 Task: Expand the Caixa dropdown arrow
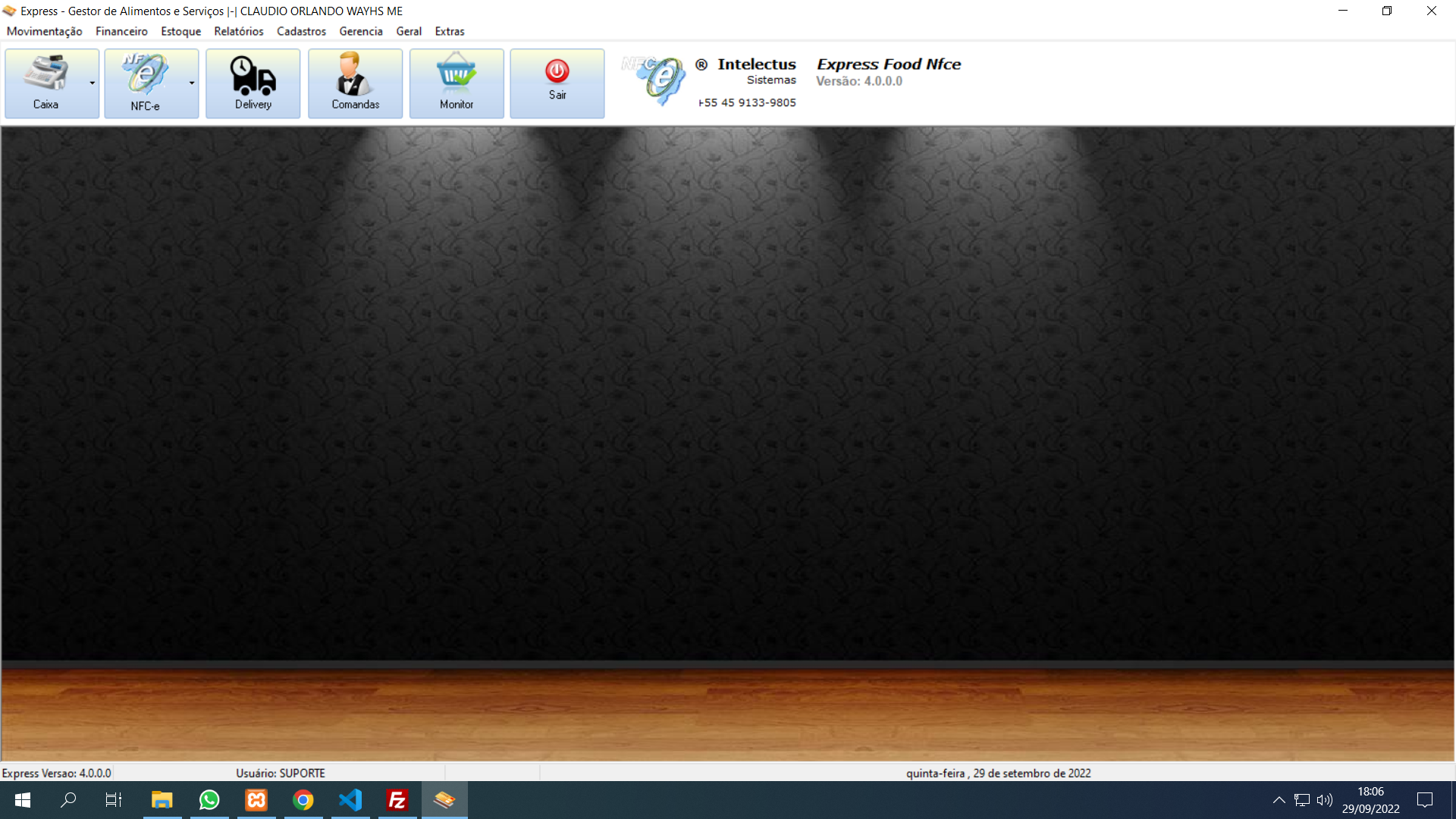coord(93,83)
